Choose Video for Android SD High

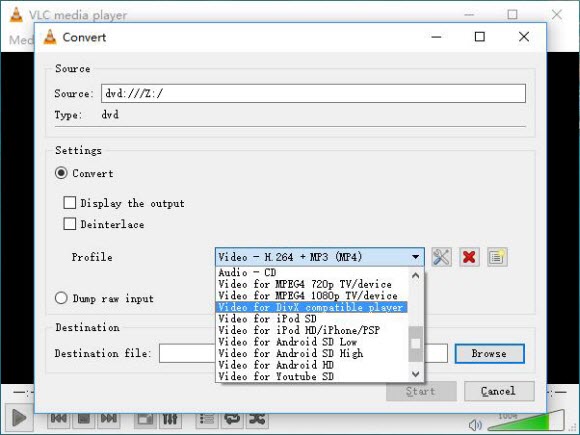[311, 353]
